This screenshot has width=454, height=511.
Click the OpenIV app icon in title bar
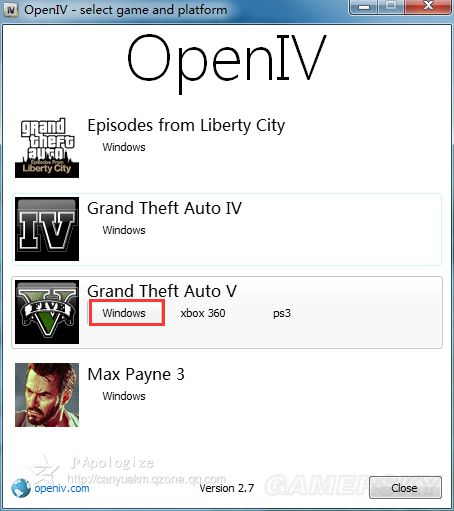[x=11, y=10]
